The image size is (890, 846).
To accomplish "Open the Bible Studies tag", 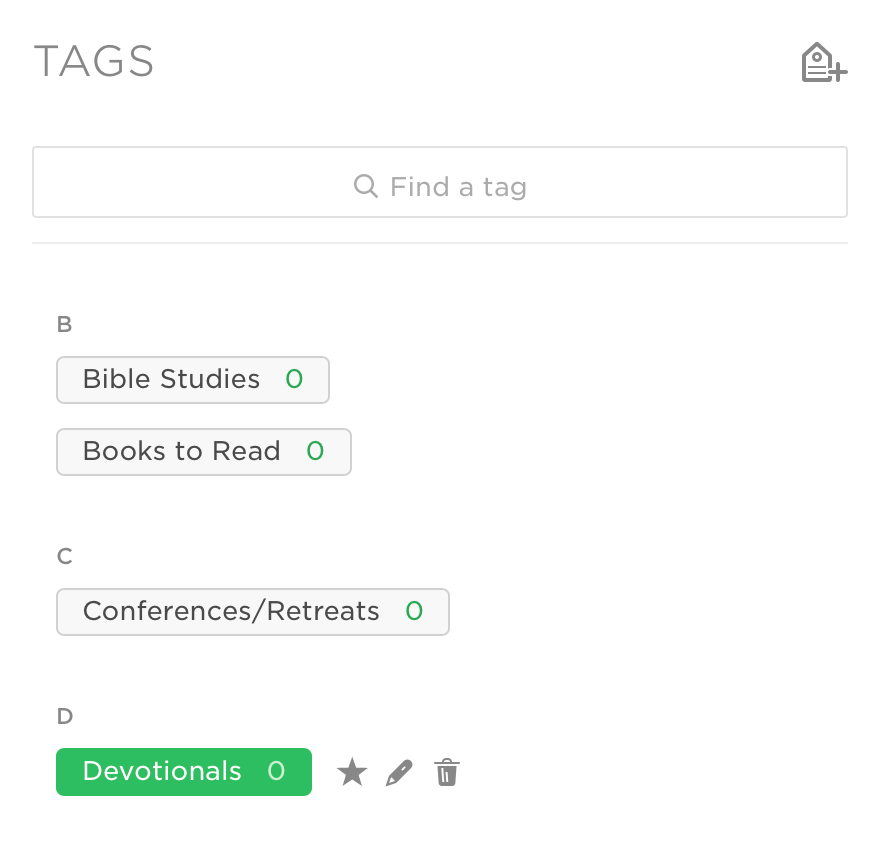I will click(x=171, y=380).
